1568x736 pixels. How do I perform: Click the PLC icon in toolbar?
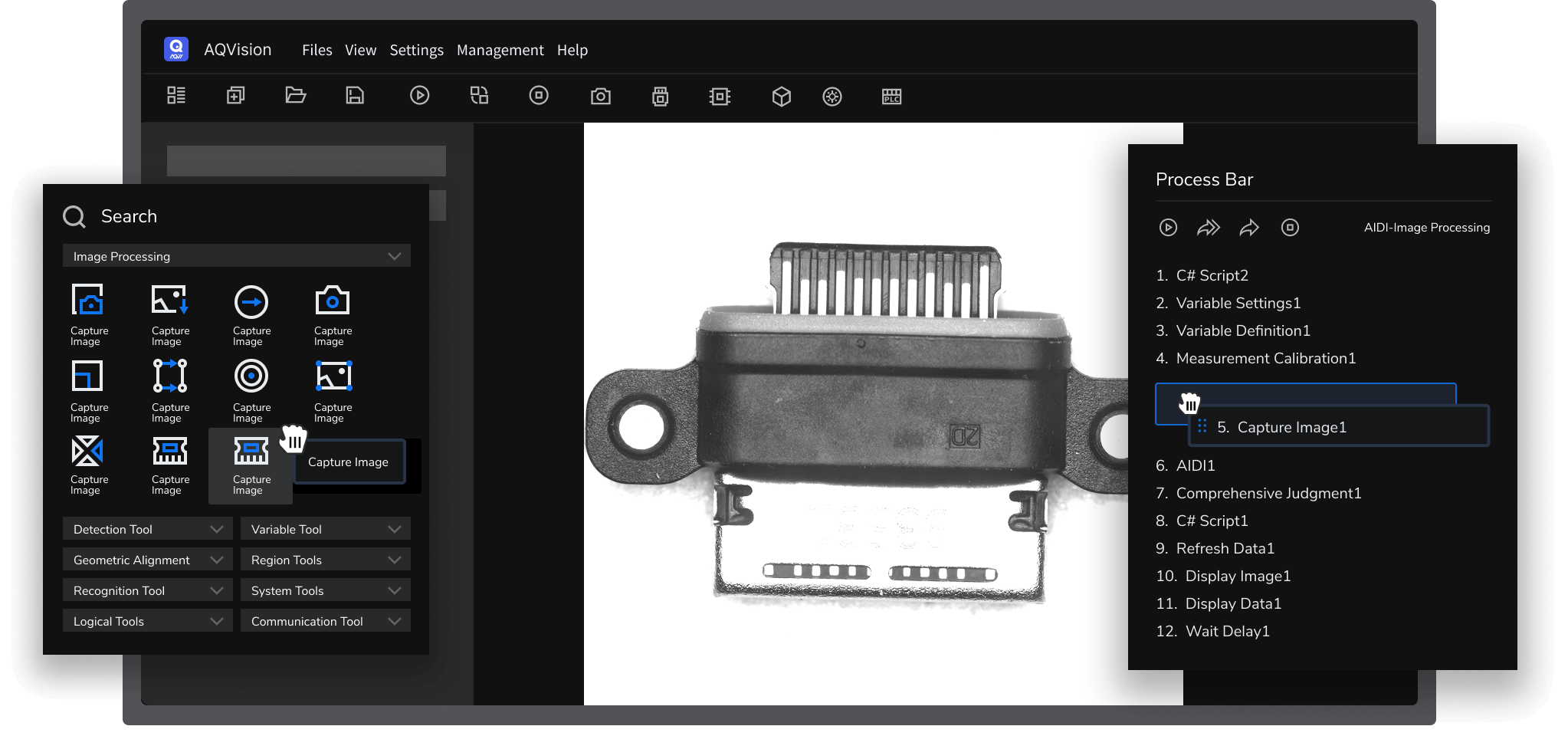point(891,96)
